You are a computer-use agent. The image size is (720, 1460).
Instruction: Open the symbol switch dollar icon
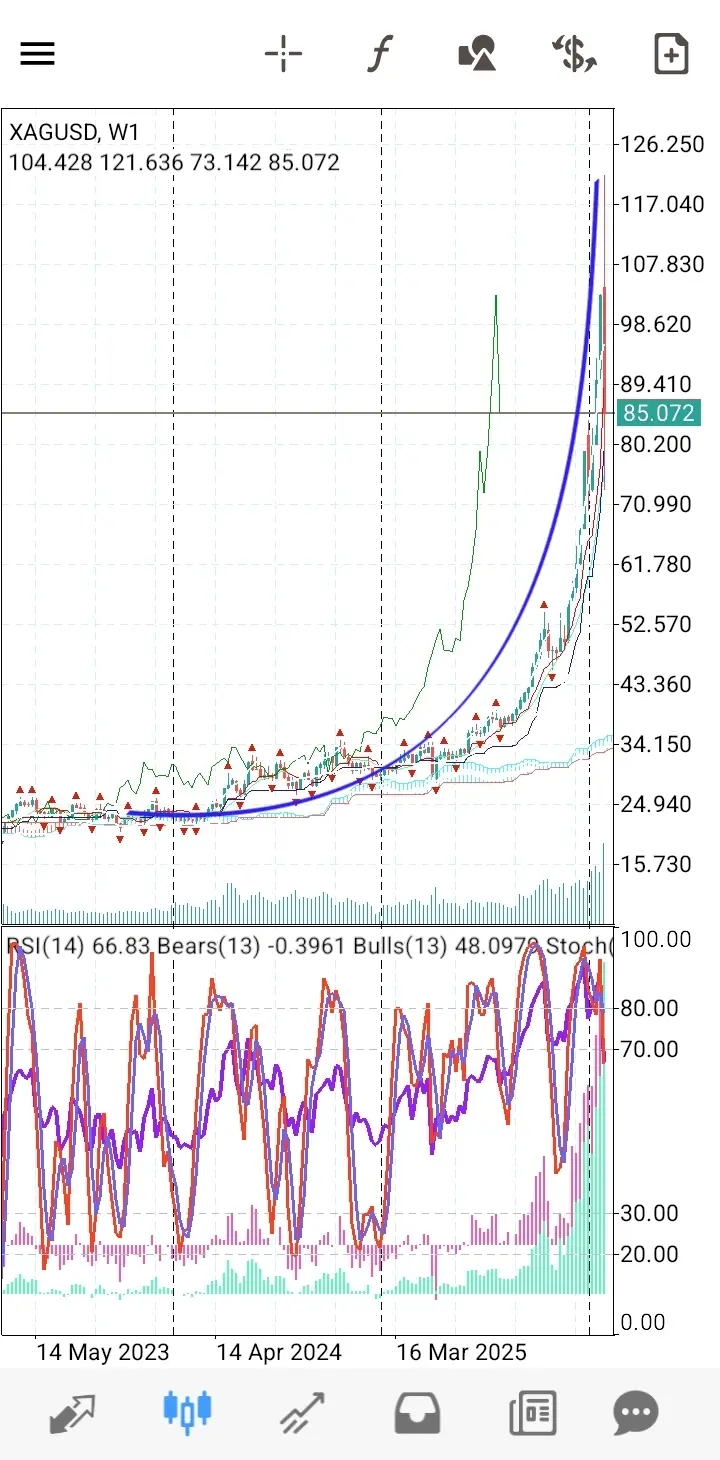[x=575, y=54]
